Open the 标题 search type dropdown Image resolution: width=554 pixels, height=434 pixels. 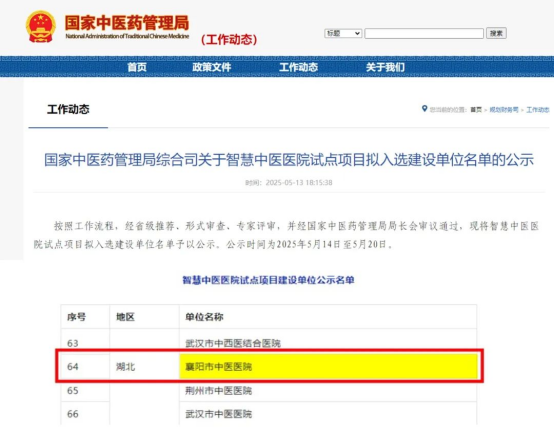point(343,33)
